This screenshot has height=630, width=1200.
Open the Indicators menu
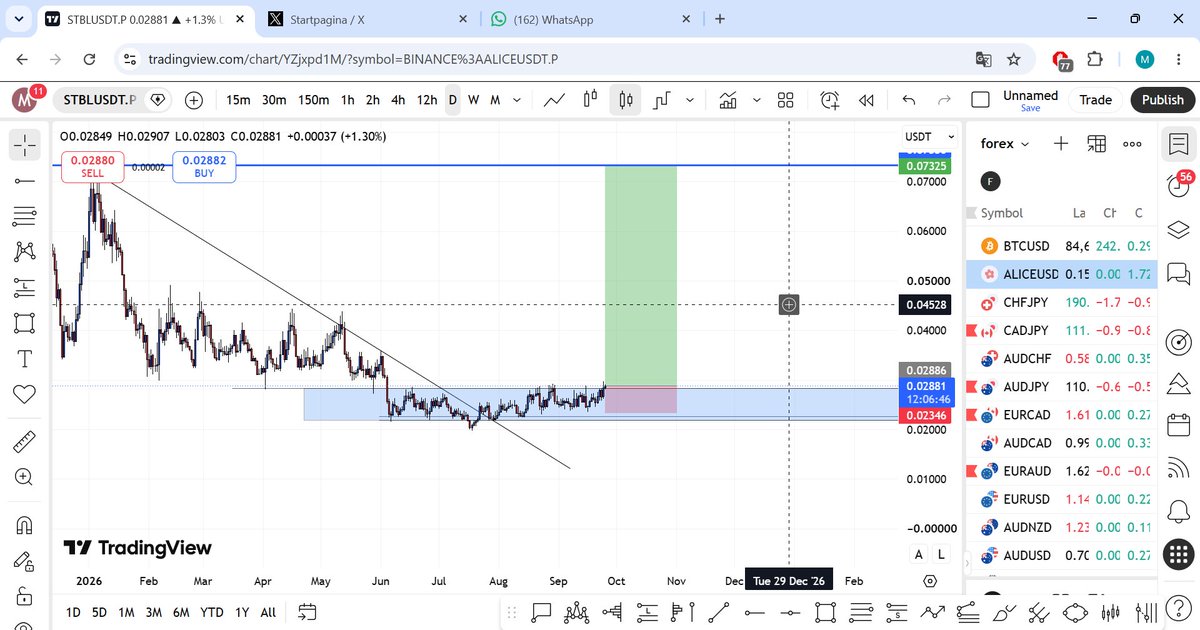tap(728, 100)
